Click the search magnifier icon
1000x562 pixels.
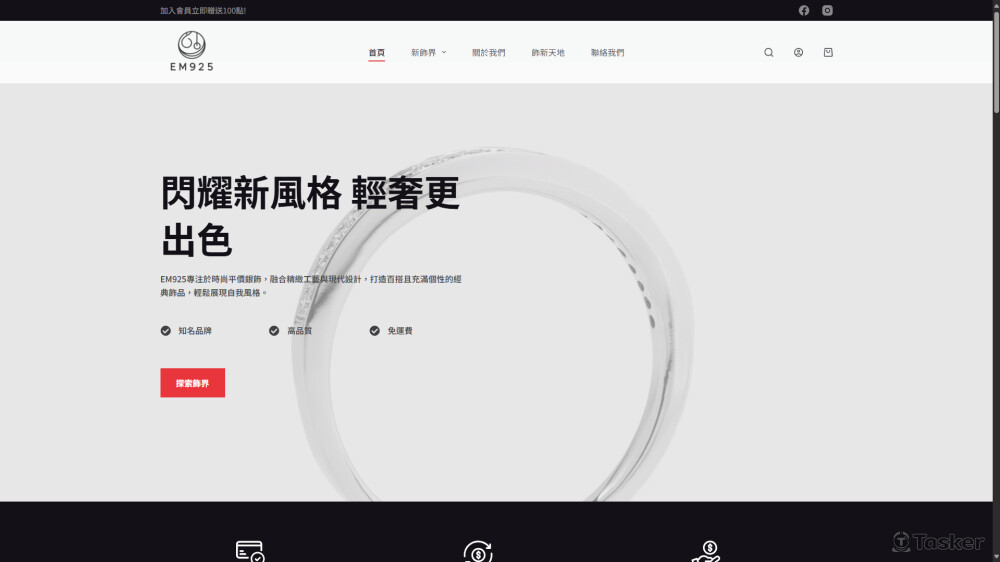769,53
